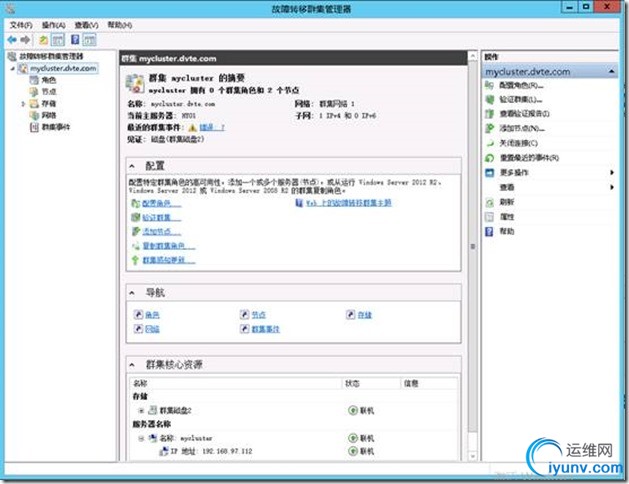The height and width of the screenshot is (484, 629).
Task: Click the 角色 shortcut link in 导航
Action: (x=152, y=315)
